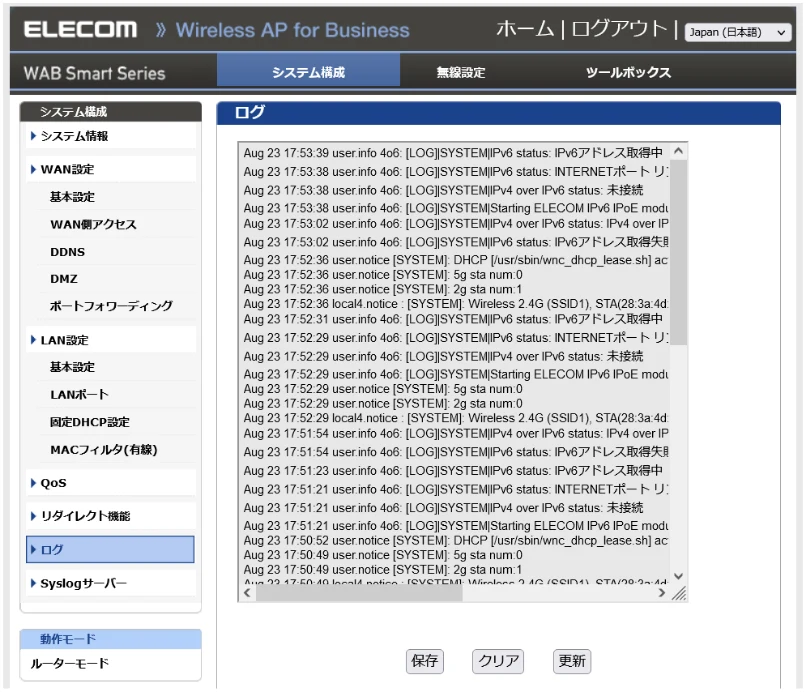The image size is (806, 692).
Task: Open DMZ settings page
Action: pyautogui.click(x=64, y=279)
